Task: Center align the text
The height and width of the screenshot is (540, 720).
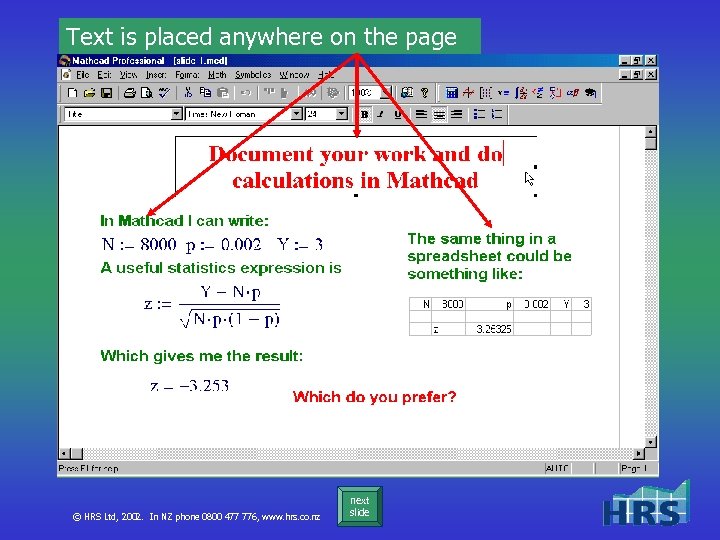Action: [439, 114]
